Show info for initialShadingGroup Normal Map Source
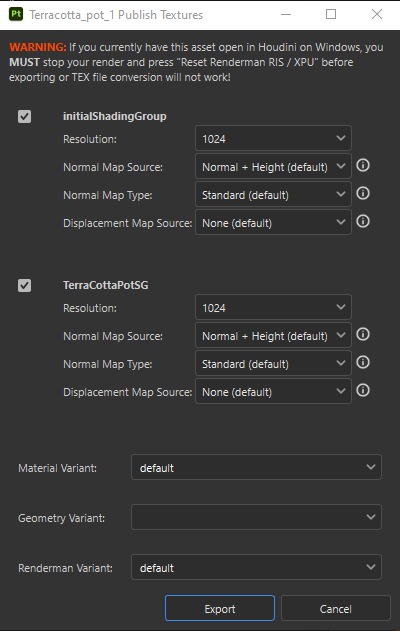The image size is (400, 631). (363, 165)
